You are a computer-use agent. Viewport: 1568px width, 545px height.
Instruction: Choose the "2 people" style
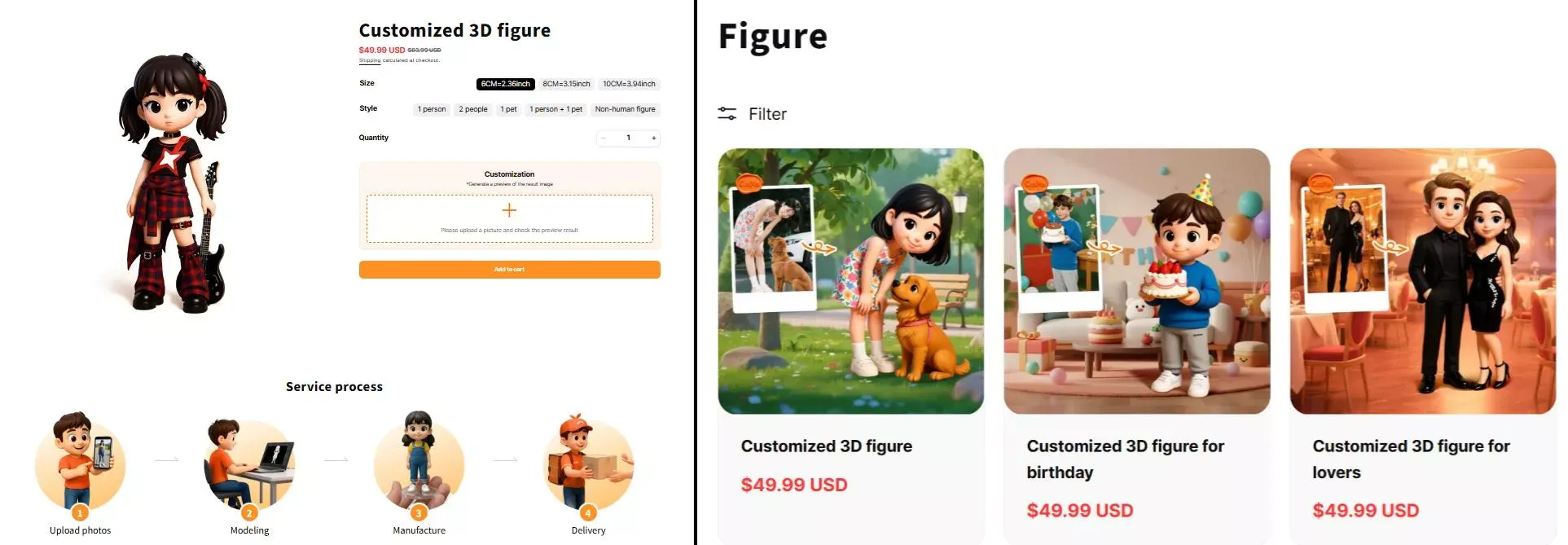click(473, 109)
